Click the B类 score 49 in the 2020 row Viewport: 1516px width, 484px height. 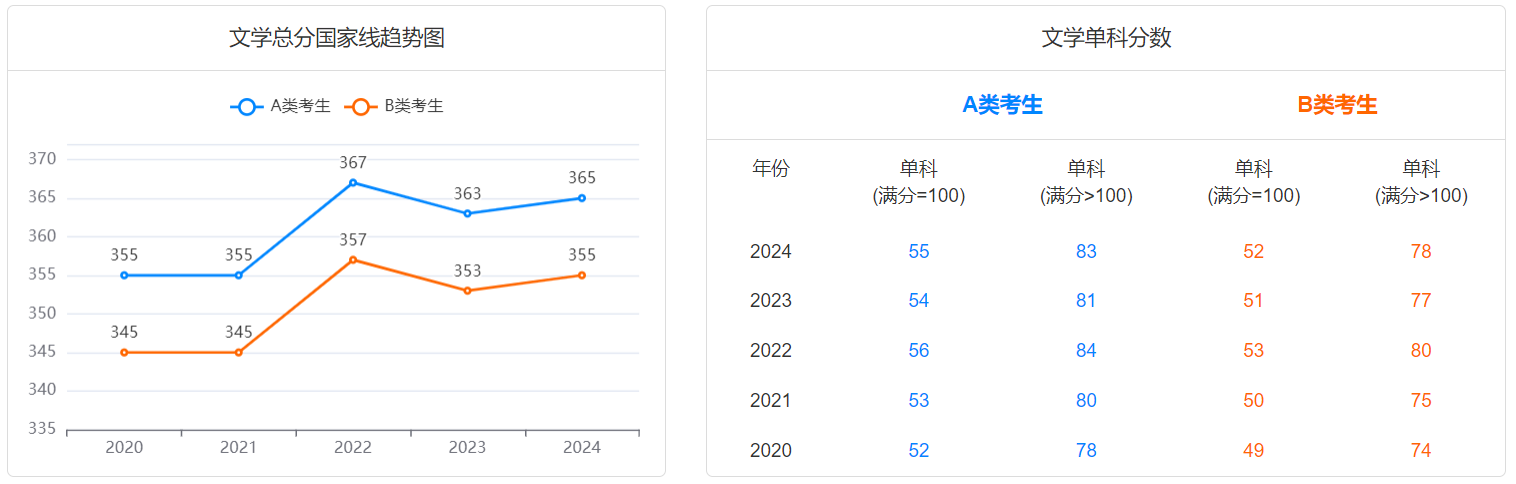pos(1253,451)
